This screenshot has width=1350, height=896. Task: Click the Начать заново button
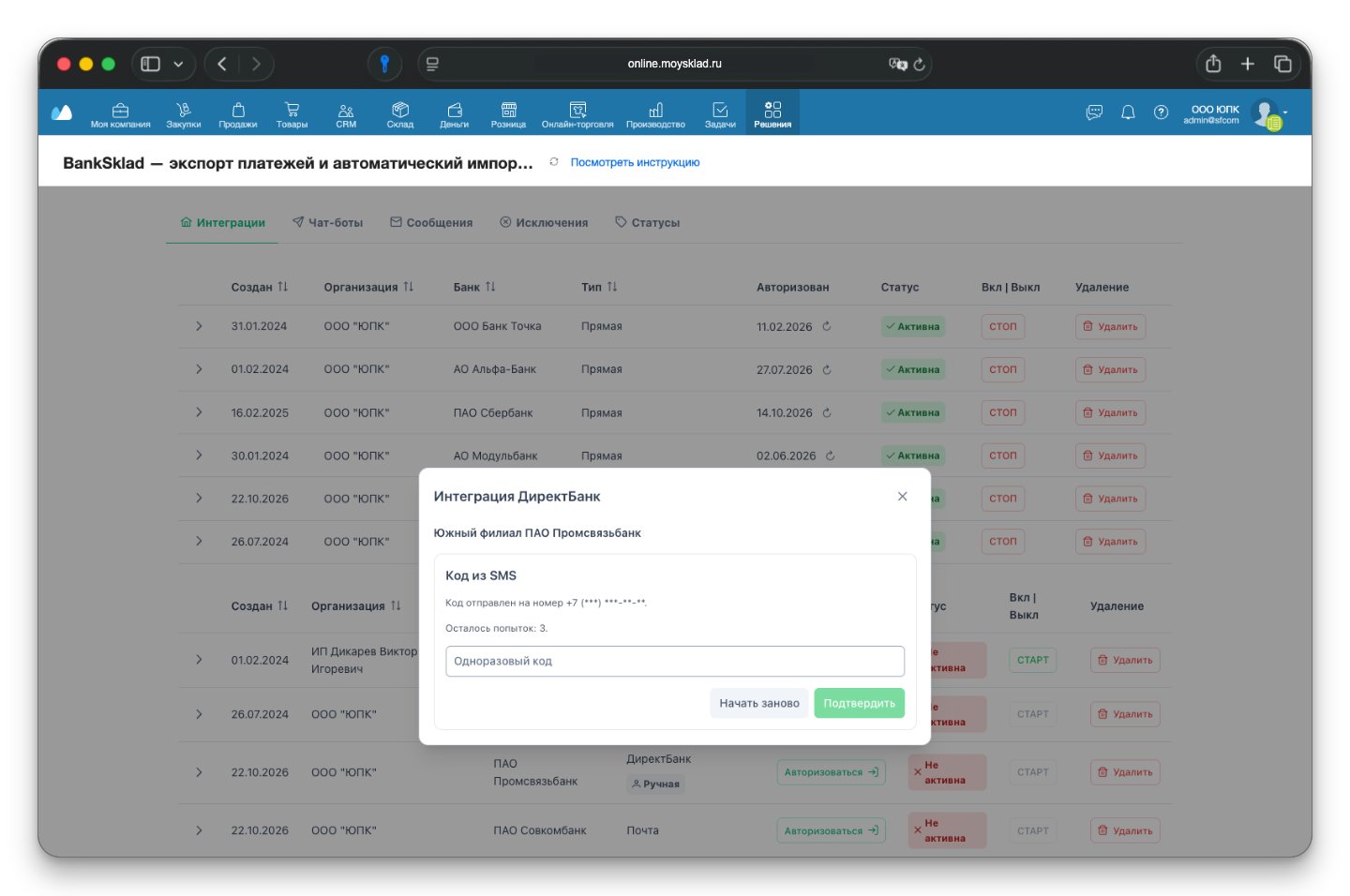(x=758, y=703)
